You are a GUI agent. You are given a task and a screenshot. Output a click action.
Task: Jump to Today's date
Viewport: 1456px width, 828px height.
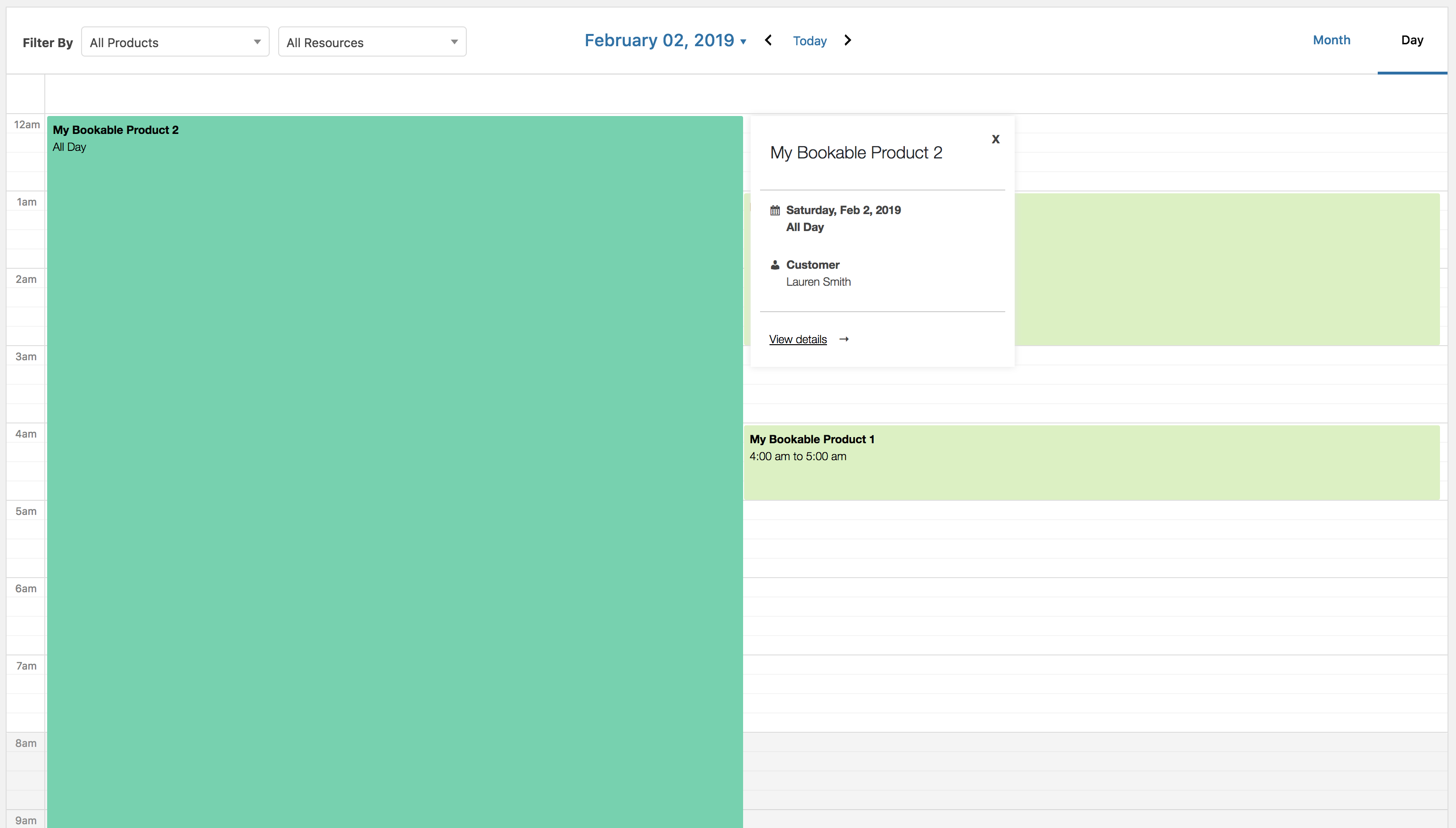810,41
